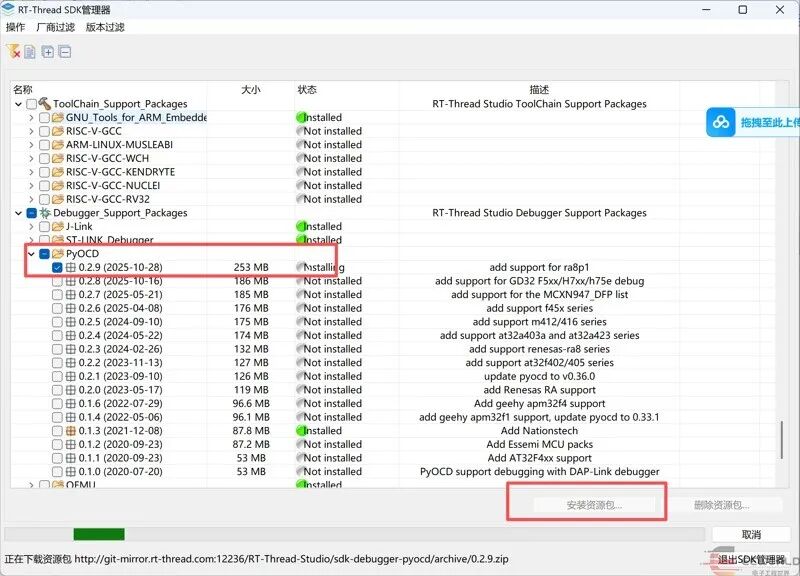This screenshot has width=800, height=576.
Task: Click the 安装资源包 button
Action: click(x=594, y=505)
